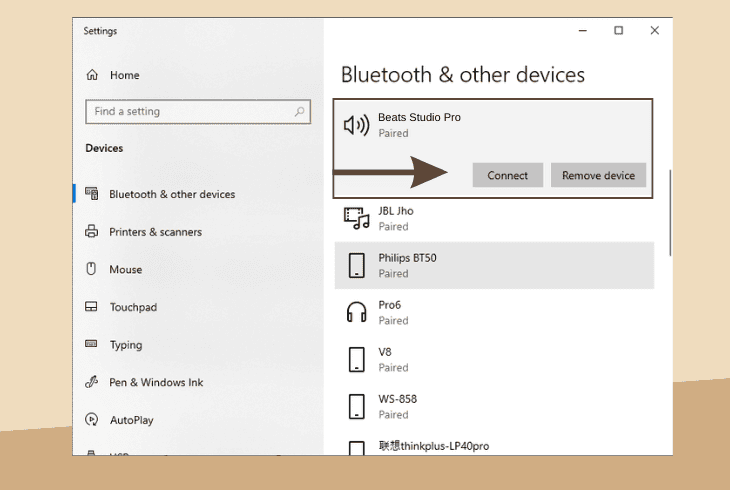
Task: Select the JBL Jho device name
Action: 396,211
